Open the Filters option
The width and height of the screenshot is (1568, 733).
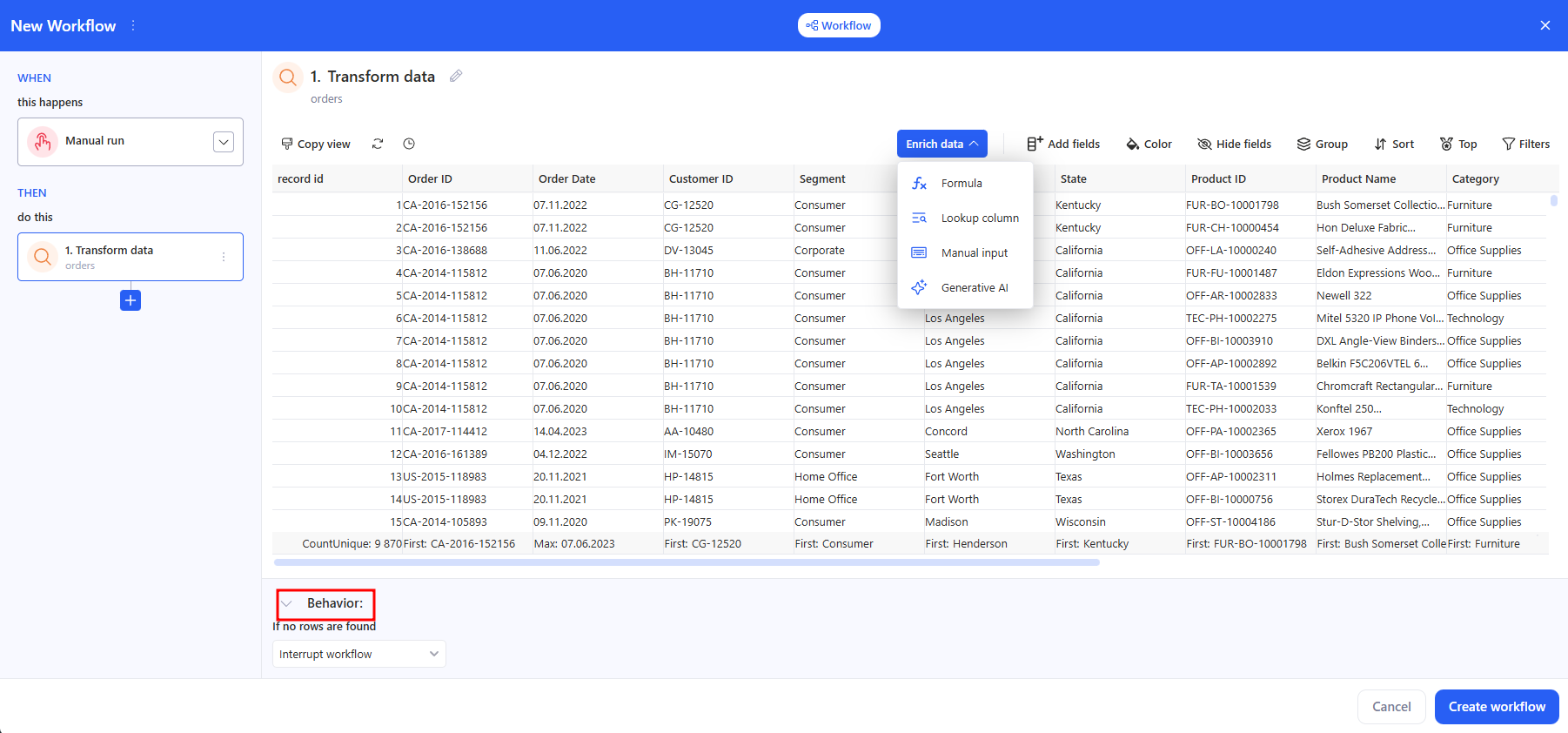pos(1525,144)
